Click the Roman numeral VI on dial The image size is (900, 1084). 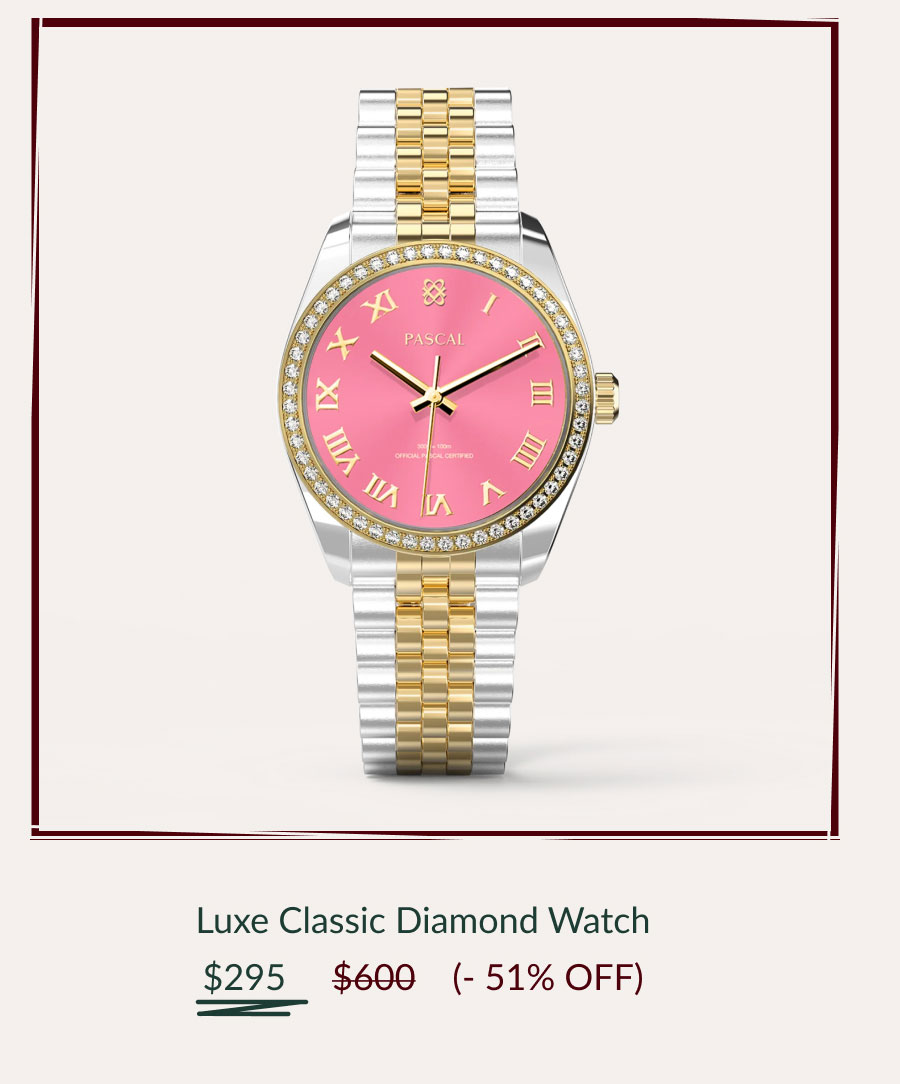click(437, 505)
